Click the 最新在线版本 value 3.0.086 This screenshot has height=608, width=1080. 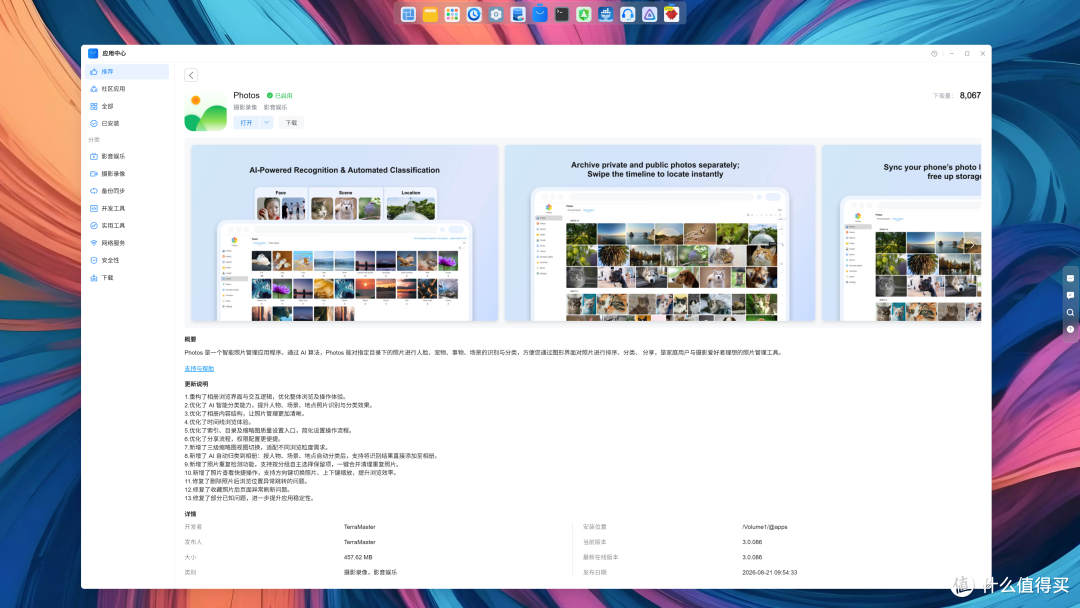[752, 557]
